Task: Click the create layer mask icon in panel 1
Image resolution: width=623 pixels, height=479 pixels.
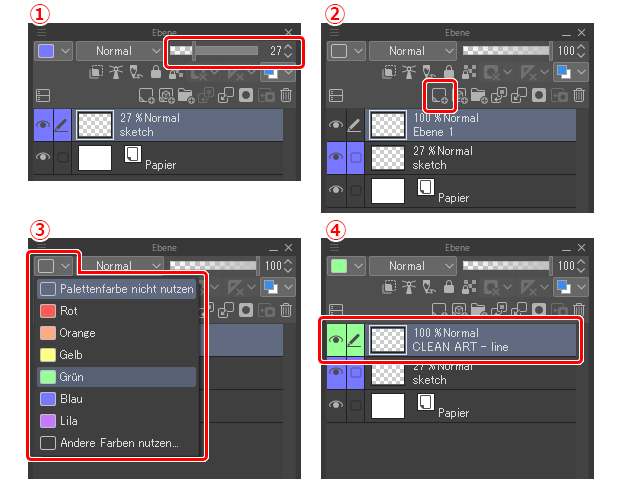Action: tap(246, 95)
